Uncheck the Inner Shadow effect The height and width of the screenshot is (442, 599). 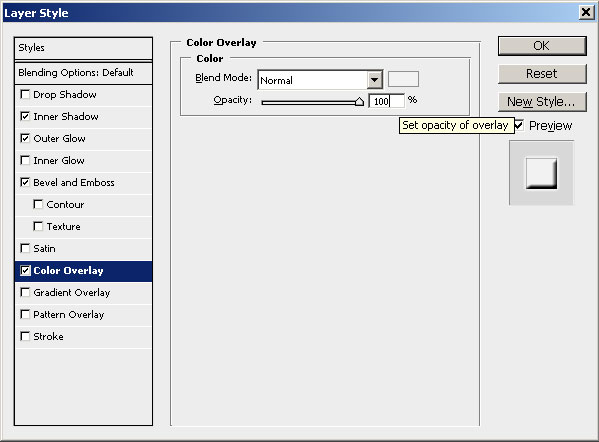point(25,116)
